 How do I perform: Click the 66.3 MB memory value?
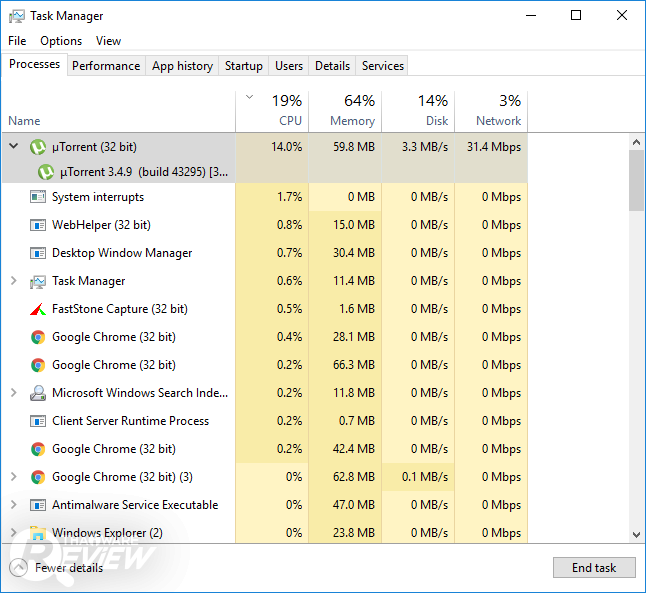click(354, 365)
